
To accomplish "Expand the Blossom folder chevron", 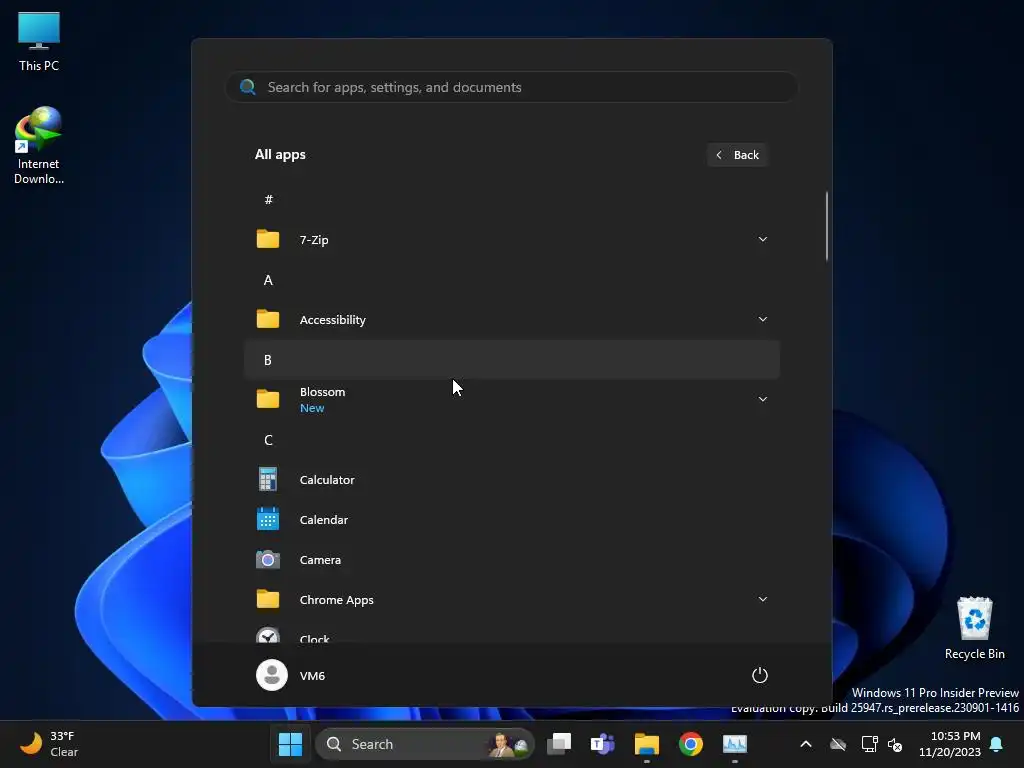I will pyautogui.click(x=762, y=399).
